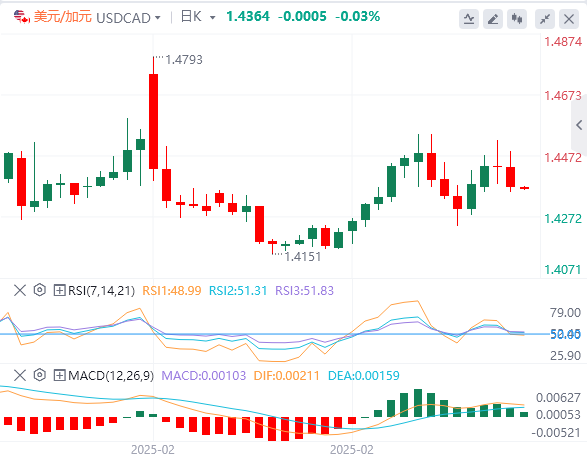
Task: Click the MACD(12,26,9) label
Action: coord(111,375)
